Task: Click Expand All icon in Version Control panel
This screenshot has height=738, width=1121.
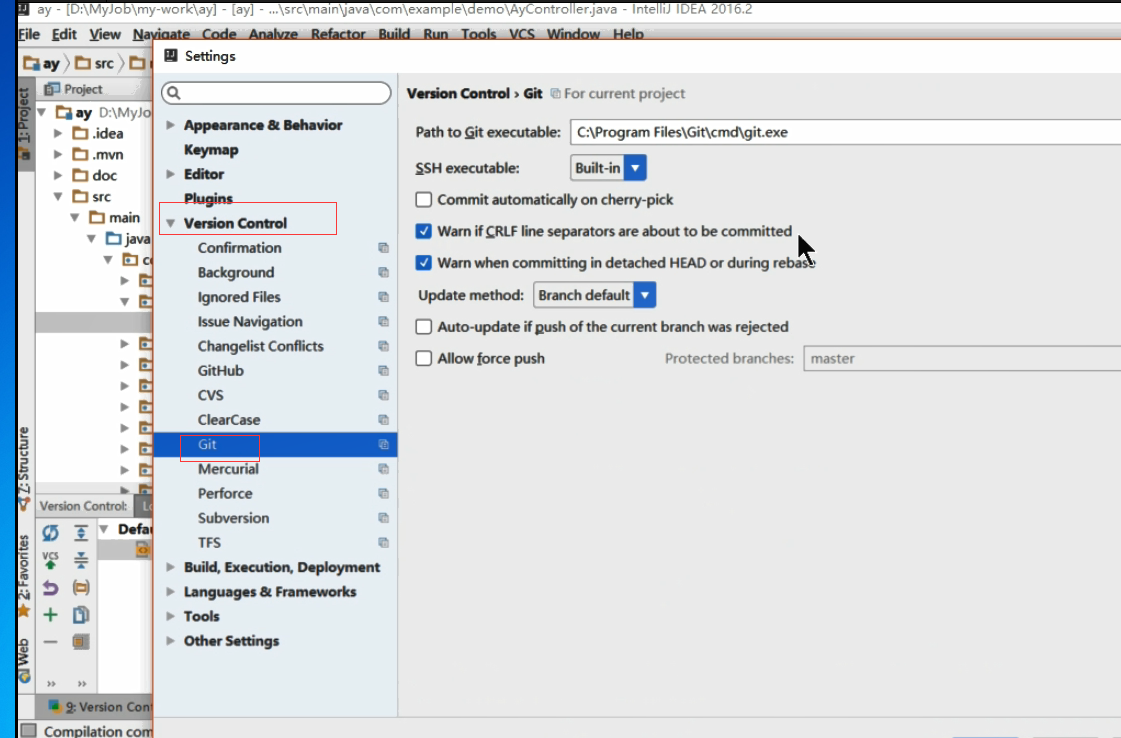Action: pyautogui.click(x=81, y=533)
